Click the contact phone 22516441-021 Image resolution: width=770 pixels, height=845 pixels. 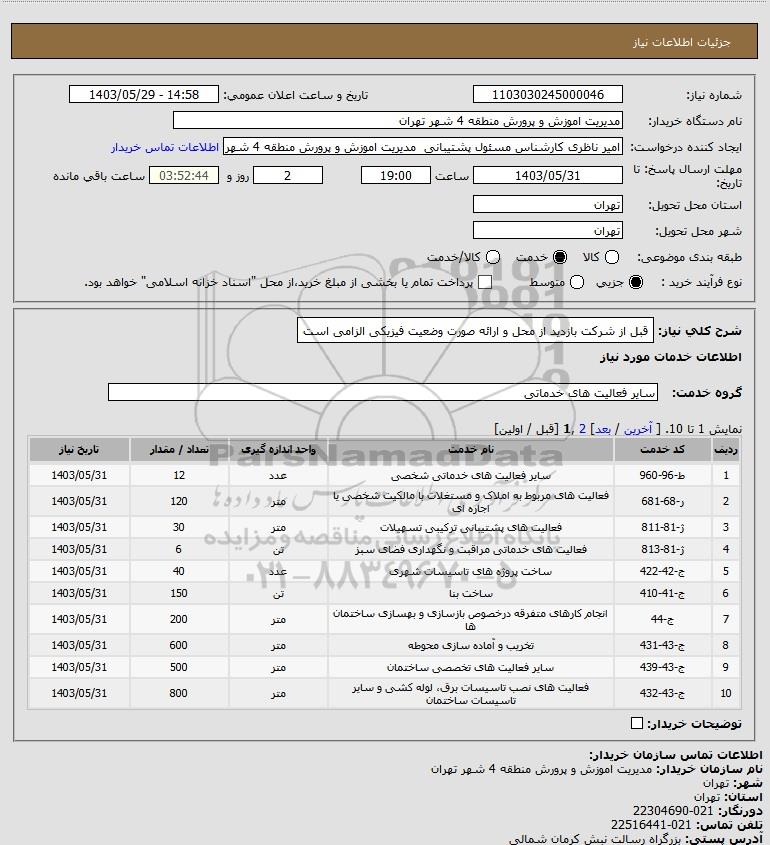click(x=651, y=825)
